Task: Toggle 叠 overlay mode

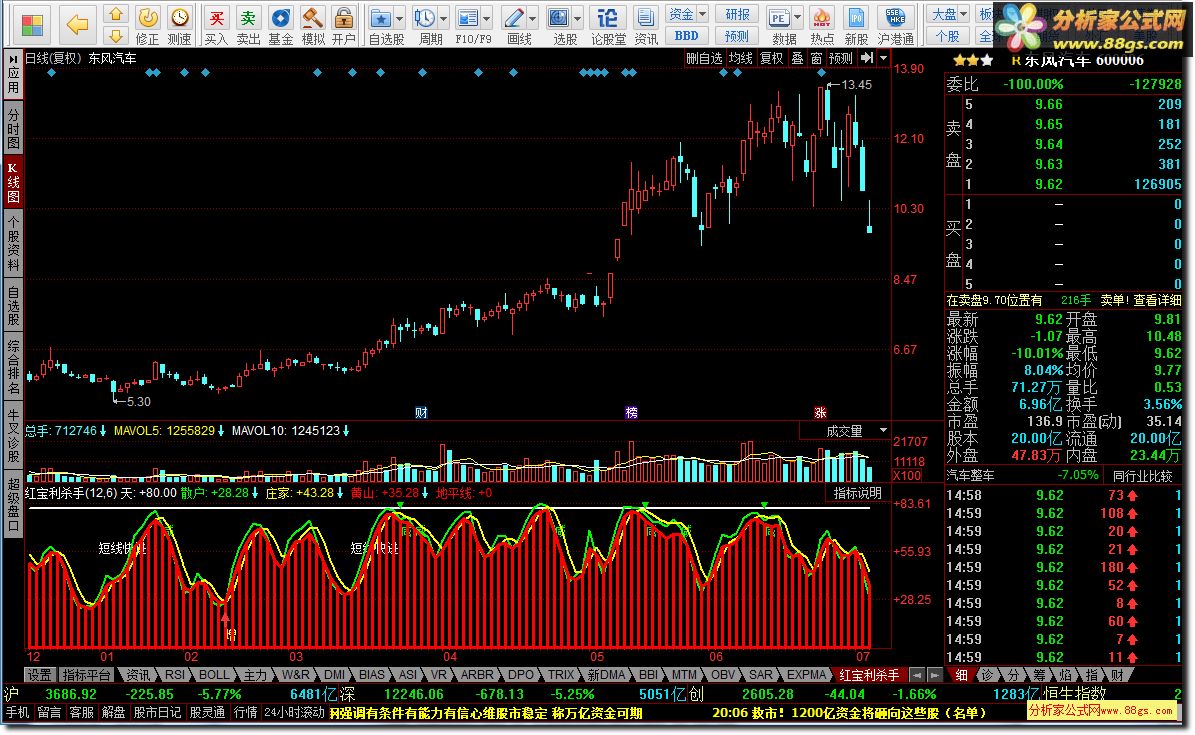Action: tap(796, 58)
